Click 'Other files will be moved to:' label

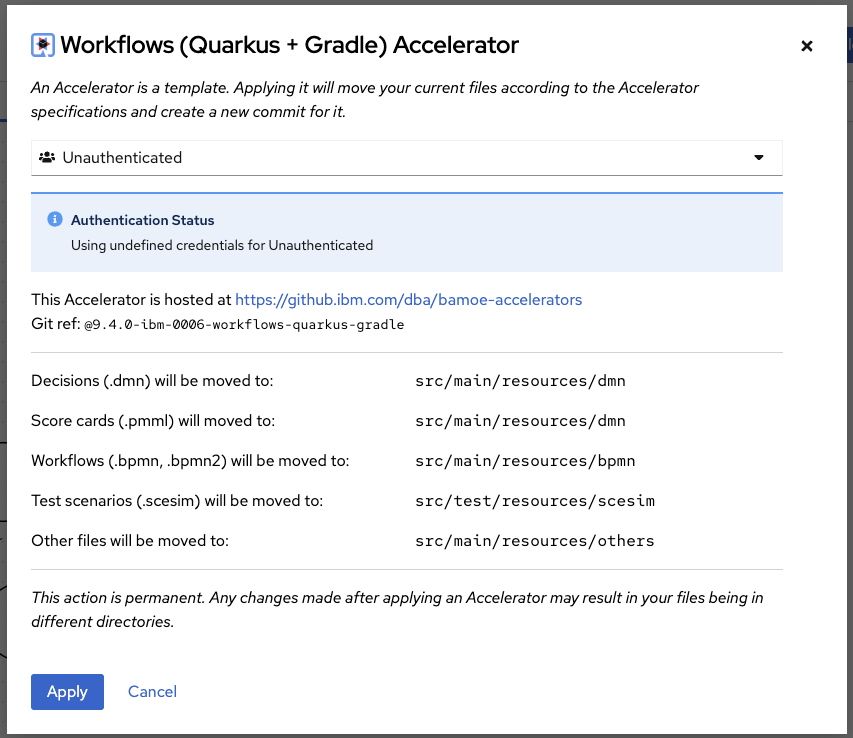pyautogui.click(x=130, y=541)
